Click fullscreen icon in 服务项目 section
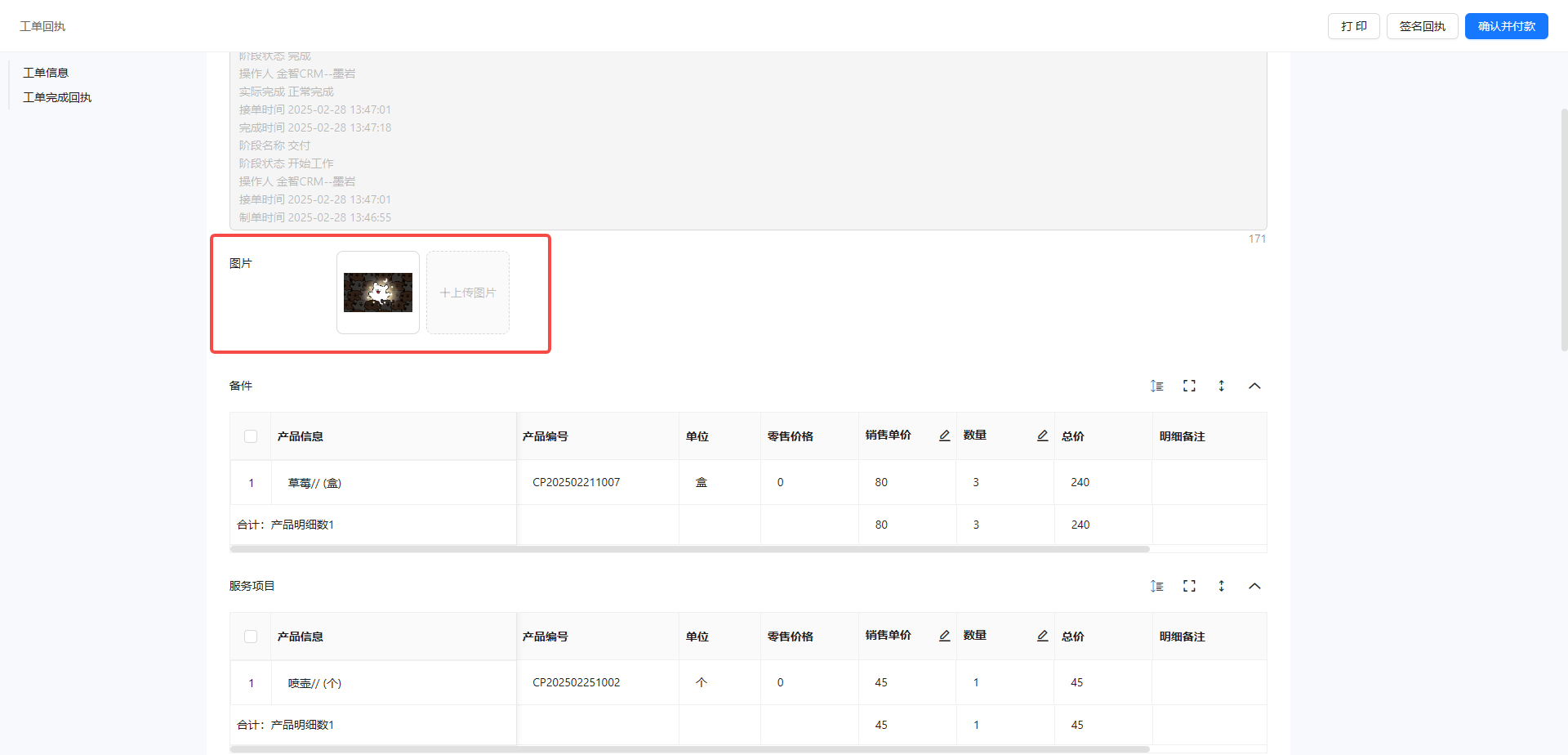The width and height of the screenshot is (1568, 755). pyautogui.click(x=1189, y=586)
